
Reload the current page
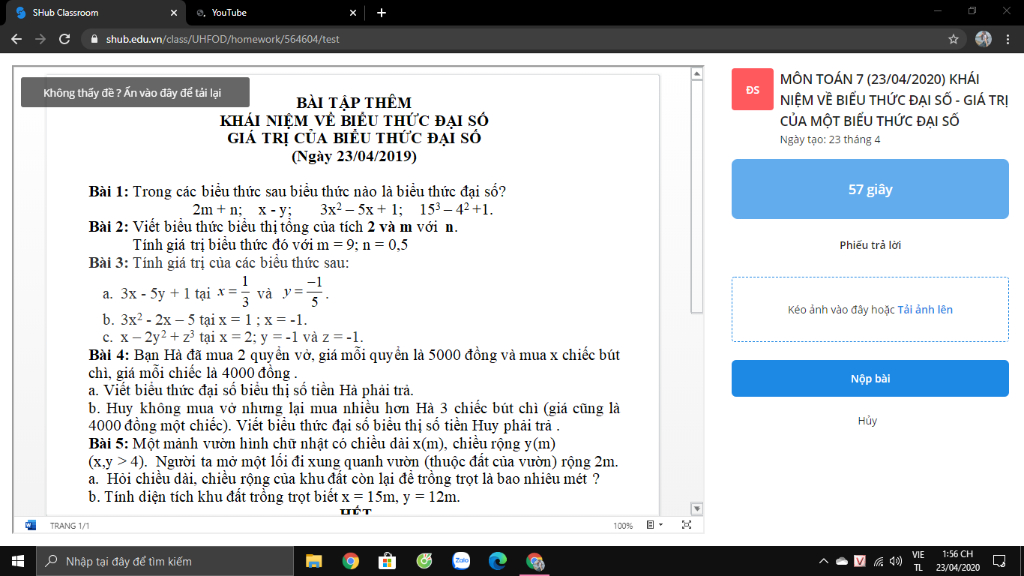pos(64,39)
